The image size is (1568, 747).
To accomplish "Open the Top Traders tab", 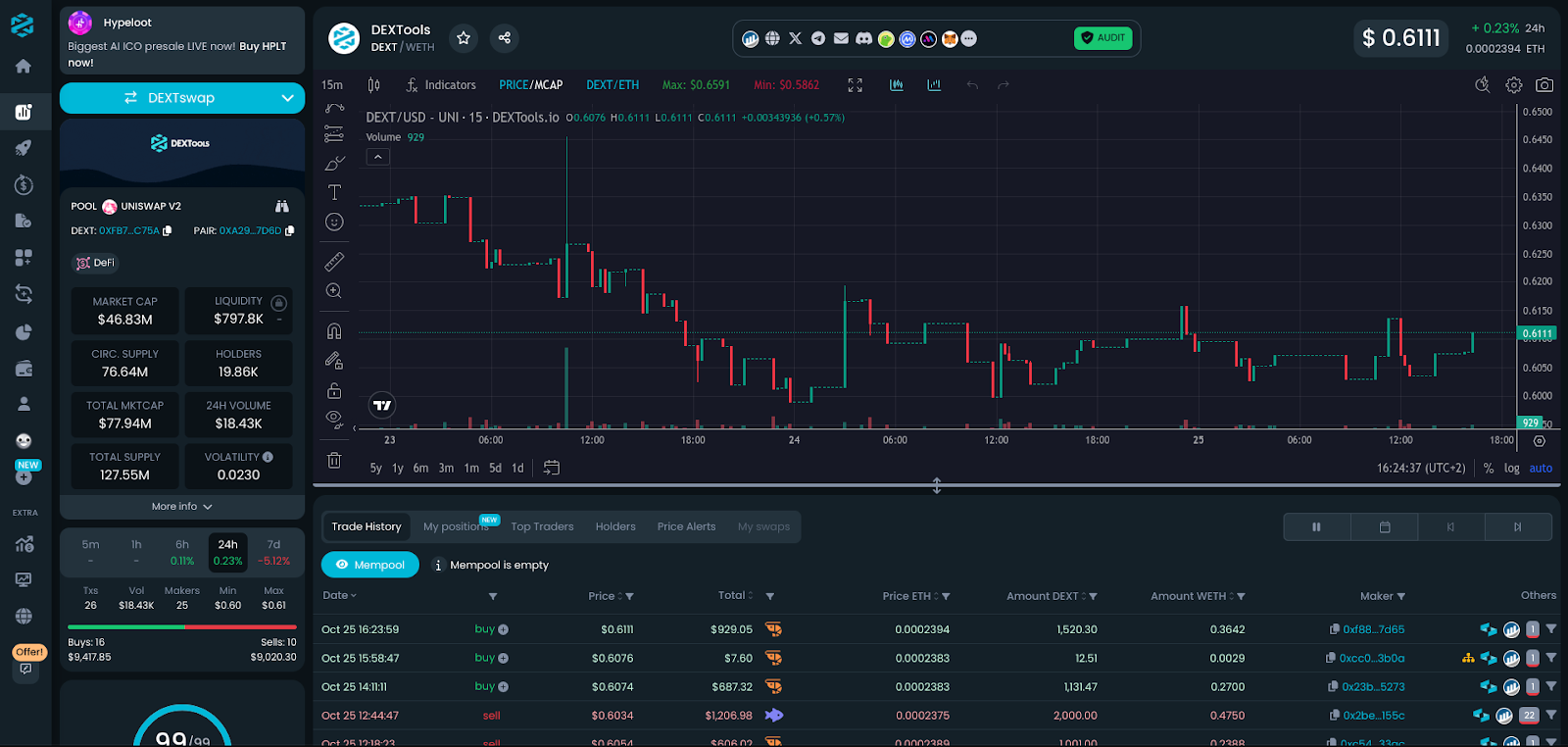I will point(542,526).
